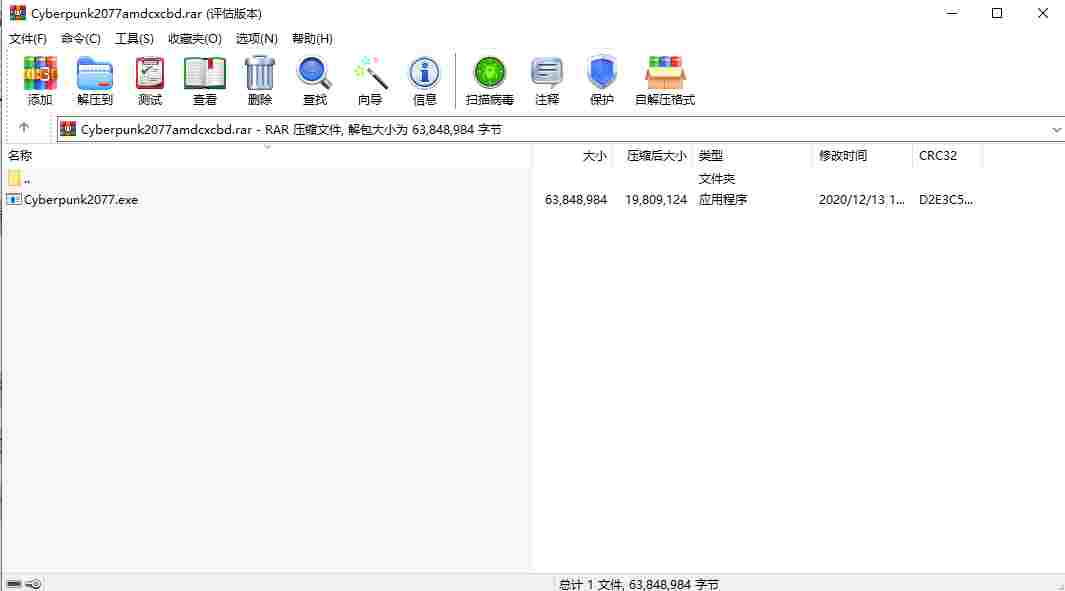The image size is (1065, 591).
Task: Open the File (文件) menu
Action: point(28,39)
